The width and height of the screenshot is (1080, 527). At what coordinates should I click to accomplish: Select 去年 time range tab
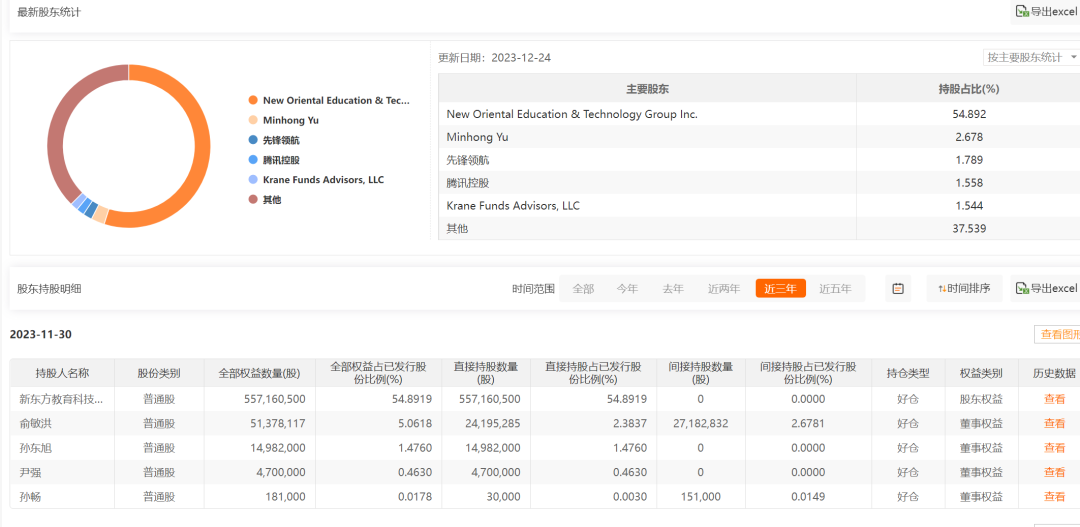[x=672, y=289]
